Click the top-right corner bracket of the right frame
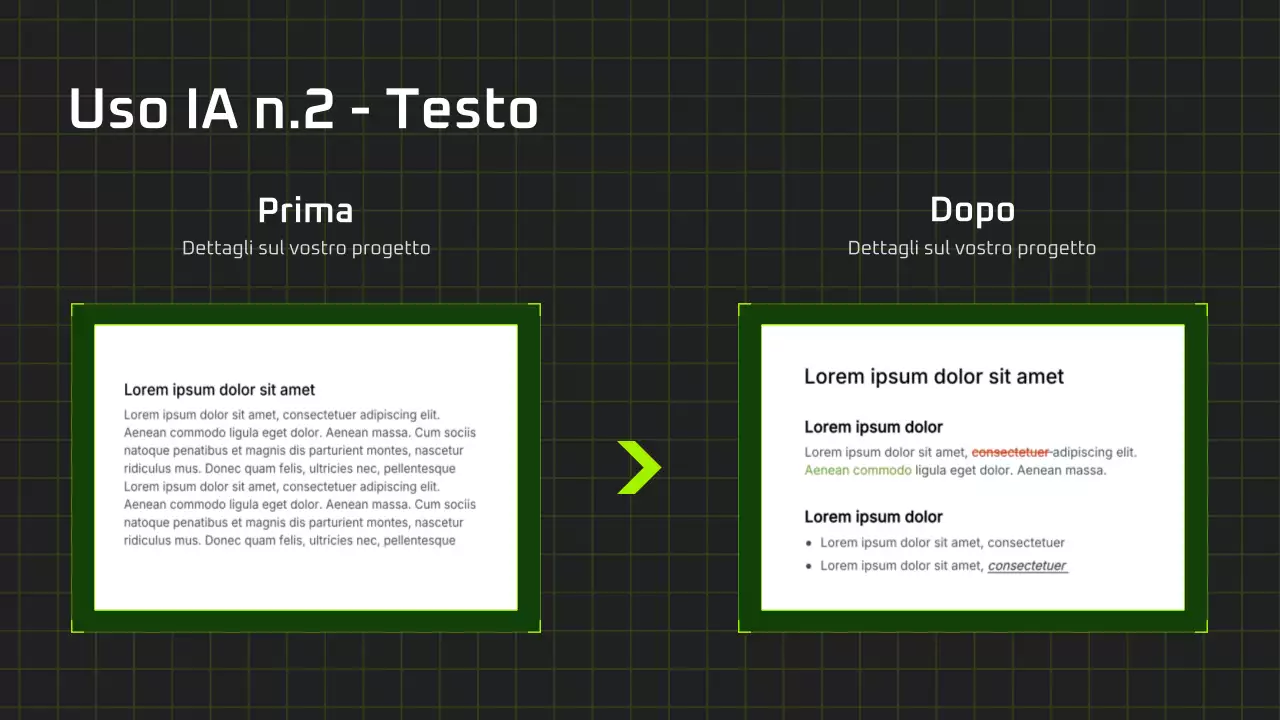The width and height of the screenshot is (1280, 720). [x=1205, y=306]
